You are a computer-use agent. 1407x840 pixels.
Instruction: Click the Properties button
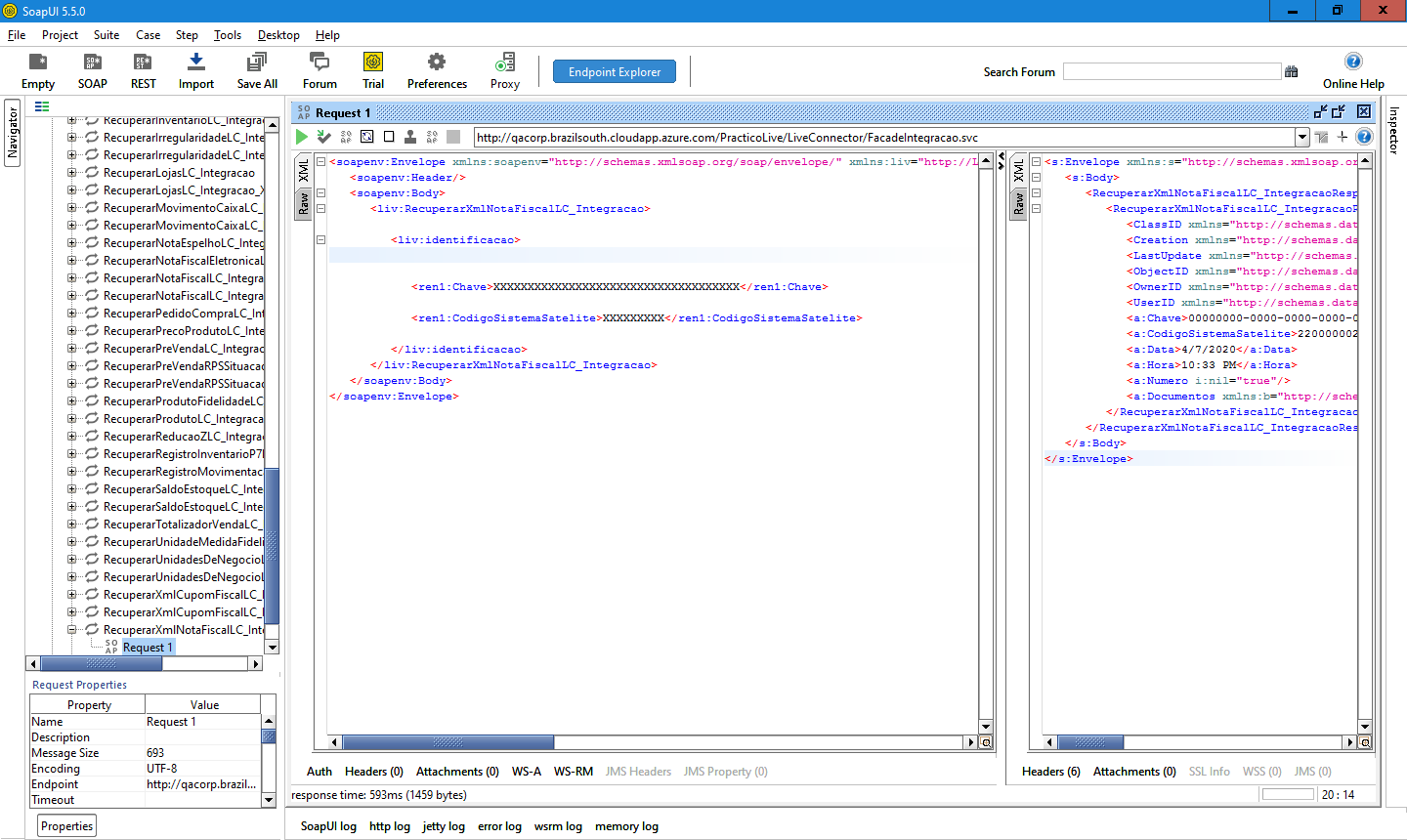coord(66,826)
